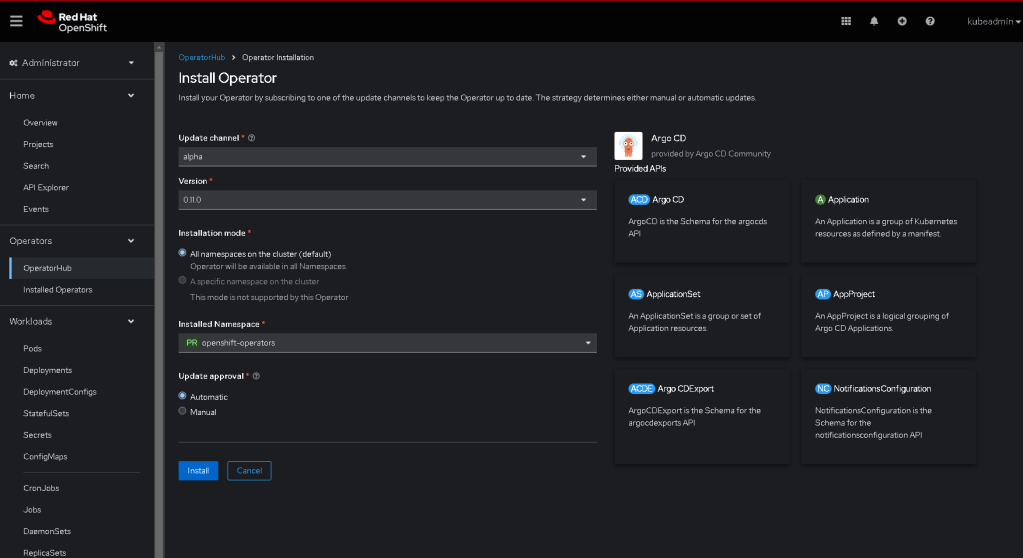Screen dimensions: 1023x558
Task: Open CronJobs under Workloads
Action: click(x=41, y=488)
